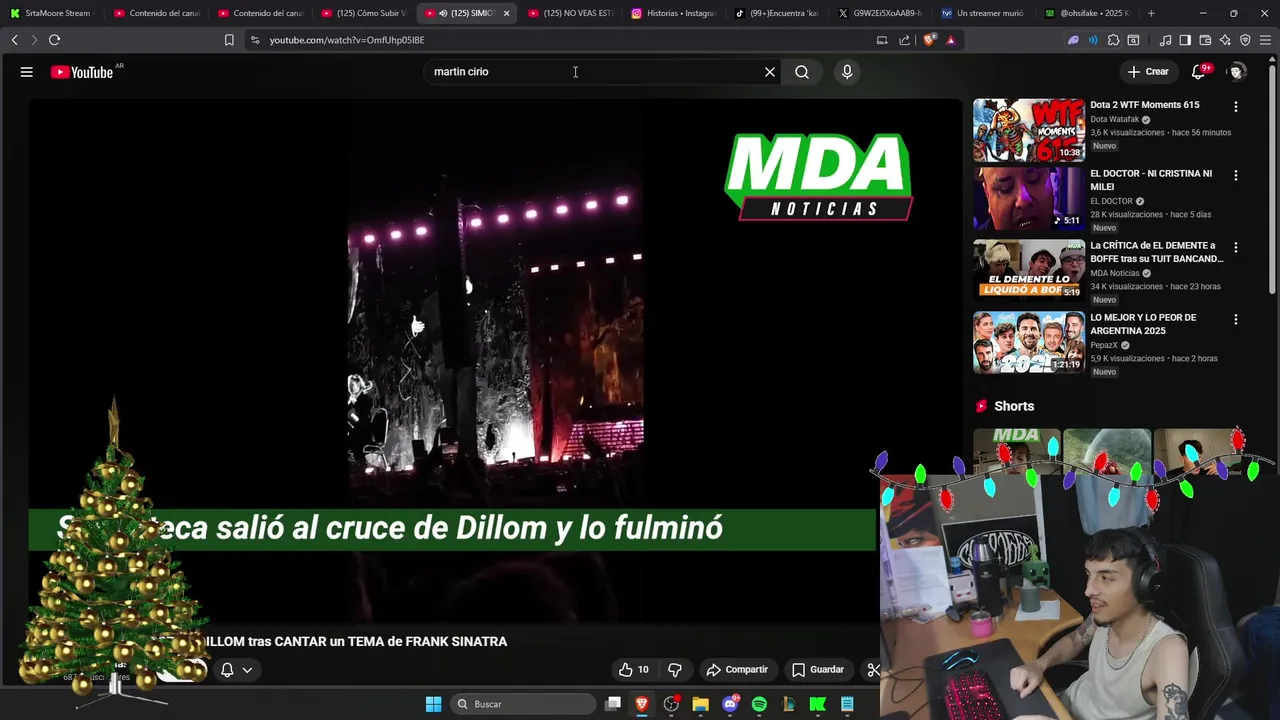The width and height of the screenshot is (1280, 720).
Task: Switch to the Historias Instagram tab
Action: [x=674, y=13]
